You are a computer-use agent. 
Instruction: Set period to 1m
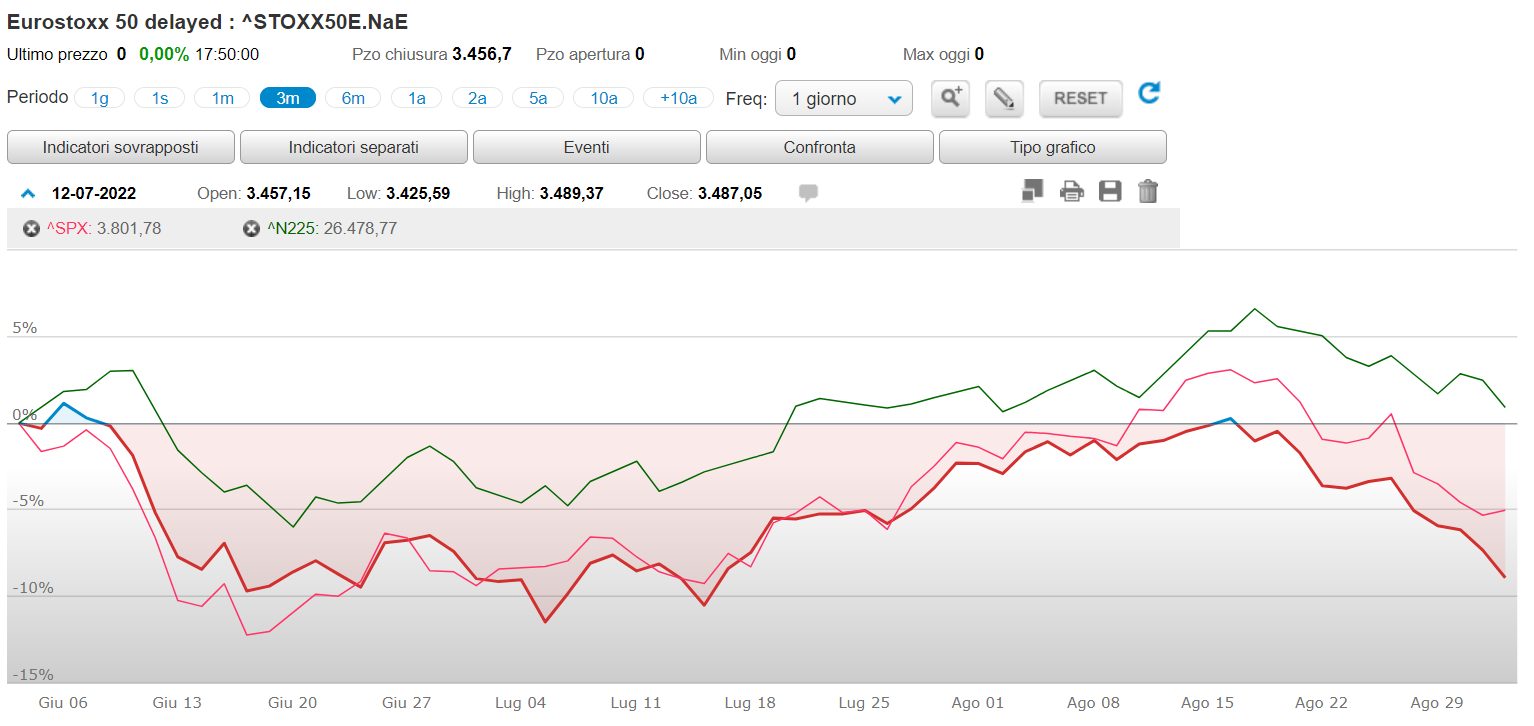tap(222, 98)
